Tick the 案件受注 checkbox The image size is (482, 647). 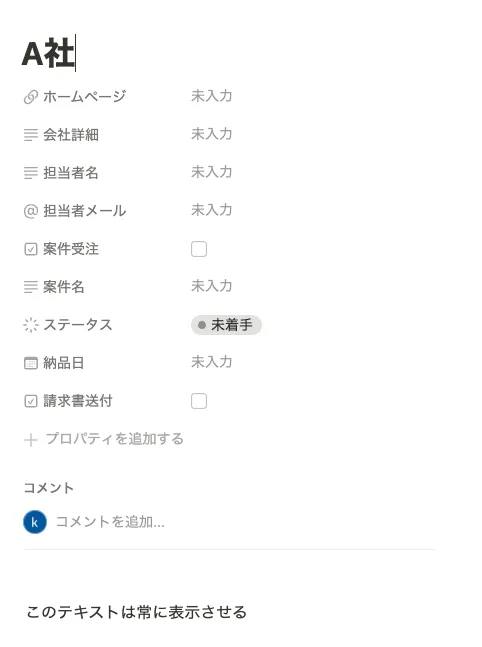pos(199,249)
